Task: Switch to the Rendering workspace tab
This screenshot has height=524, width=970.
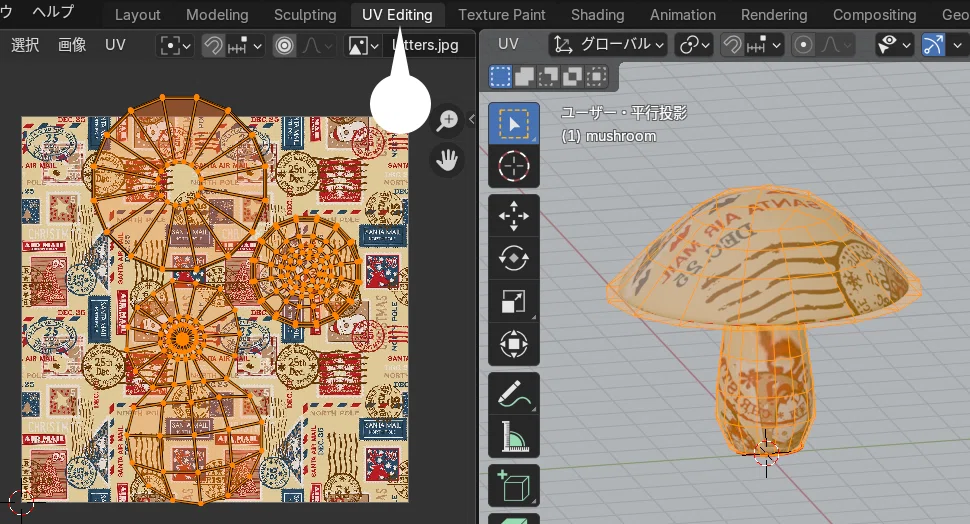Action: 774,15
